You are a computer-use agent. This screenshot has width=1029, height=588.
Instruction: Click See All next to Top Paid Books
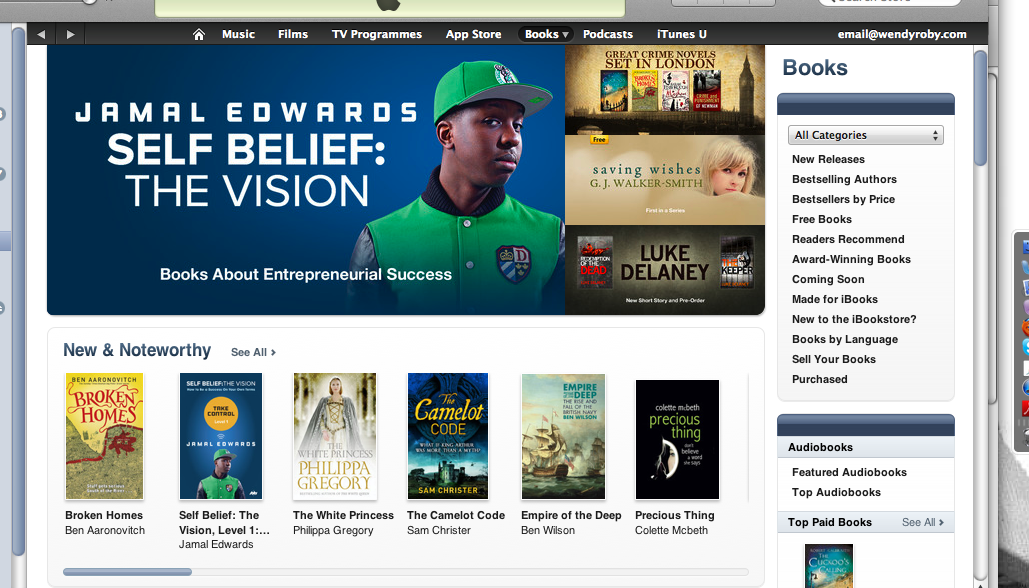point(923,522)
